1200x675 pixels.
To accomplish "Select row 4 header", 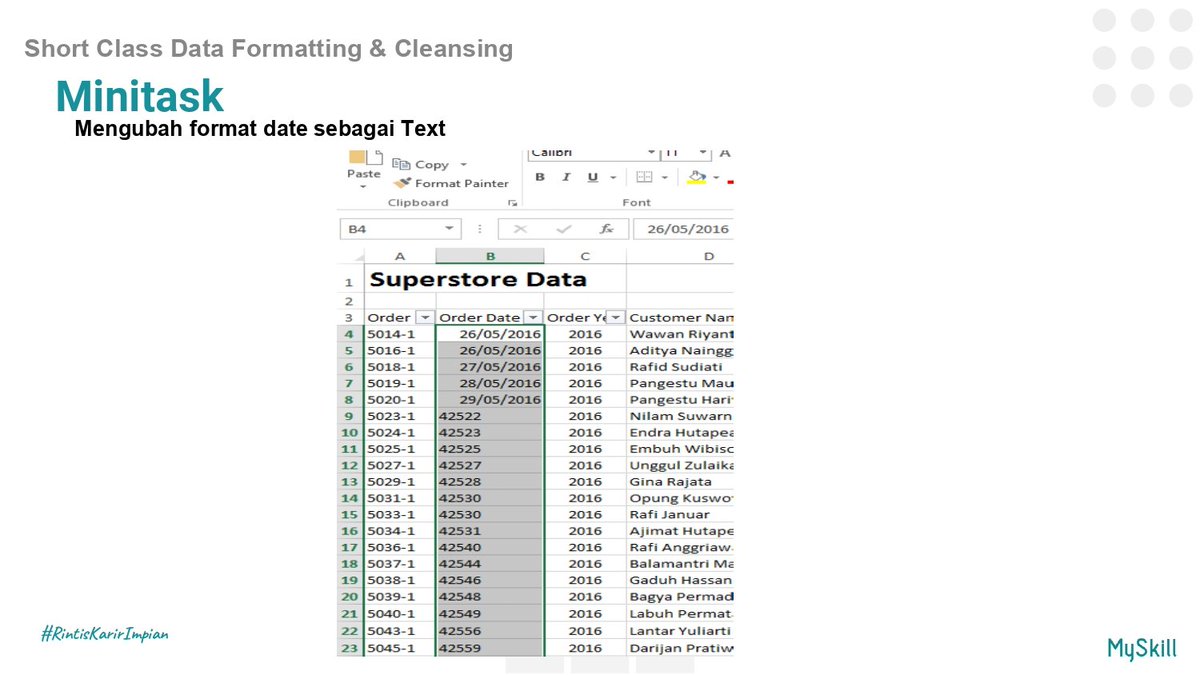I will click(x=350, y=334).
